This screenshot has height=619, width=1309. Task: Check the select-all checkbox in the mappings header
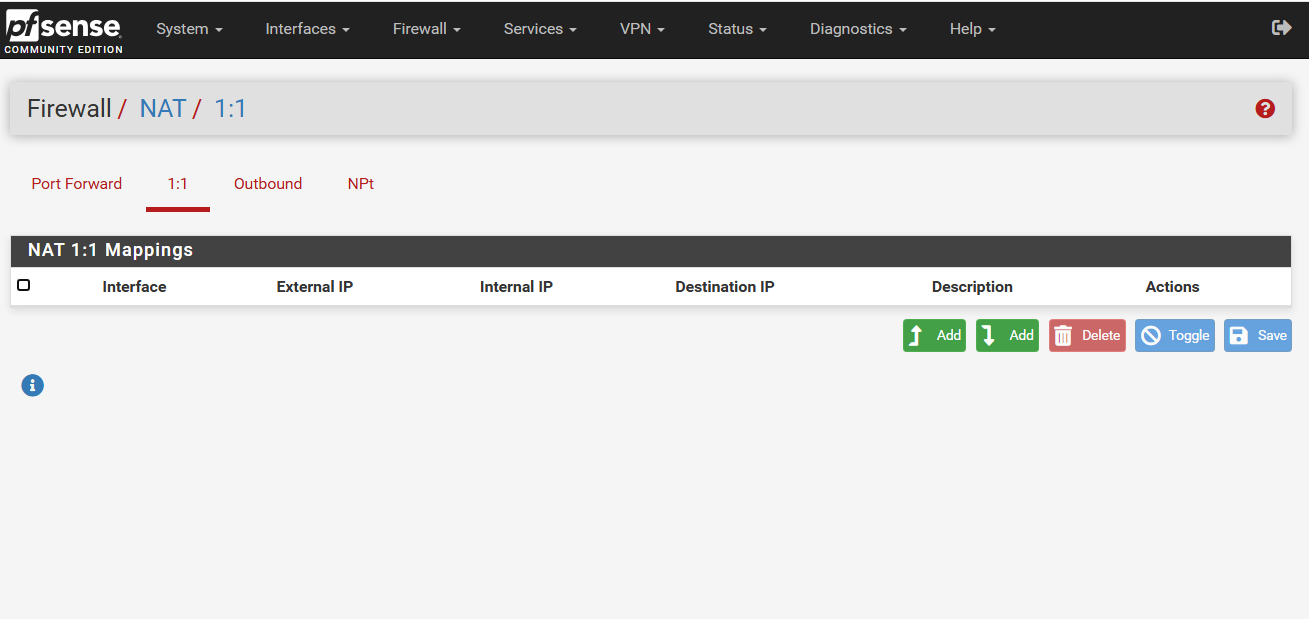[x=23, y=284]
